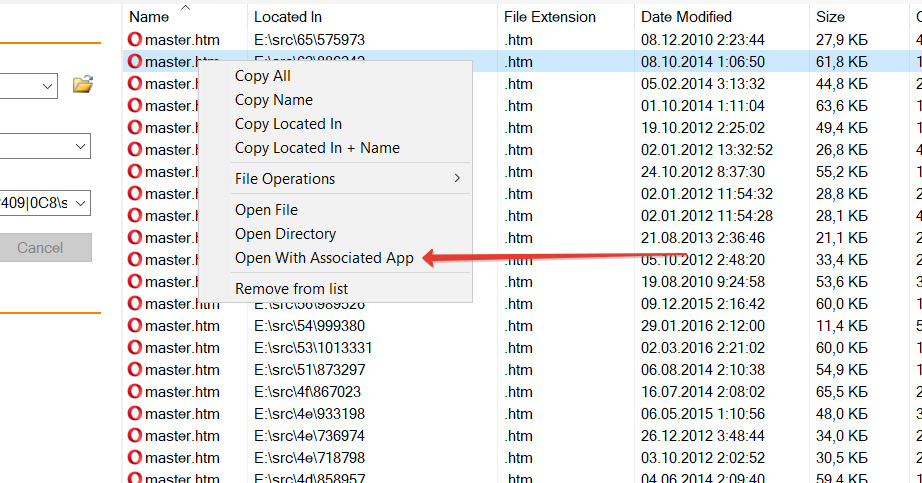Screen dimensions: 922x483
Task: Click Opera icon in row dated 19.10.2012
Action: coord(135,127)
